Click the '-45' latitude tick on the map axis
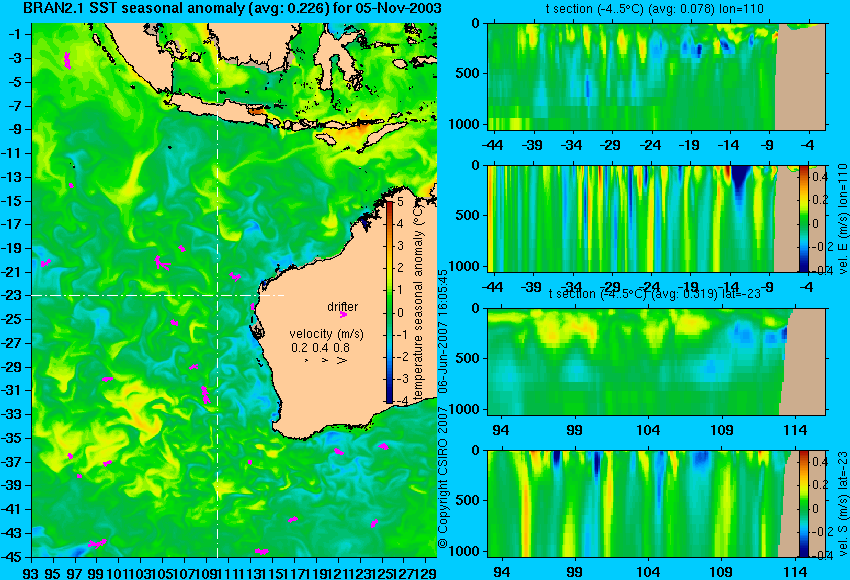 [x=12, y=557]
